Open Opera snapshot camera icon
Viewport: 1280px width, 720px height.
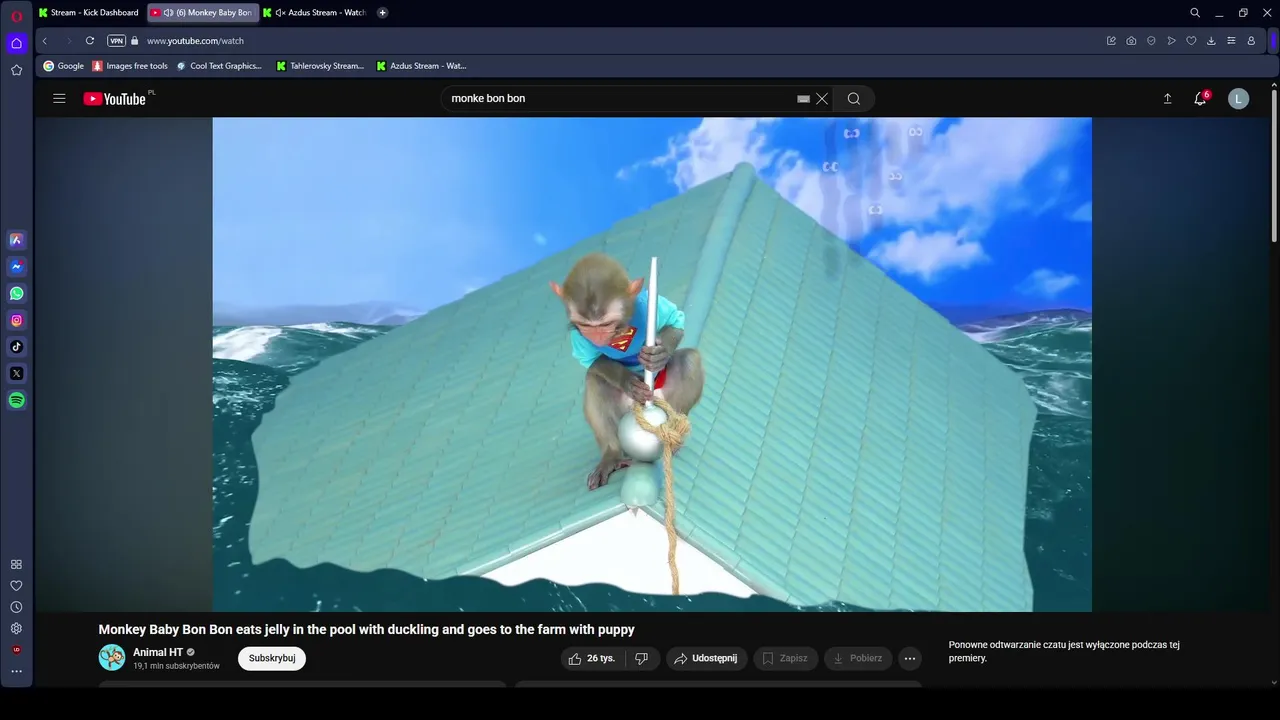point(1131,41)
